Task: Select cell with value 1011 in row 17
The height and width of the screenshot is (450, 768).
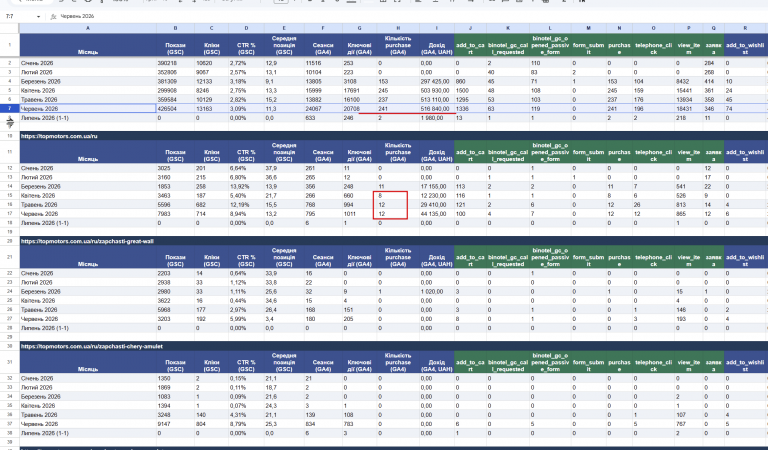Action: pos(360,214)
